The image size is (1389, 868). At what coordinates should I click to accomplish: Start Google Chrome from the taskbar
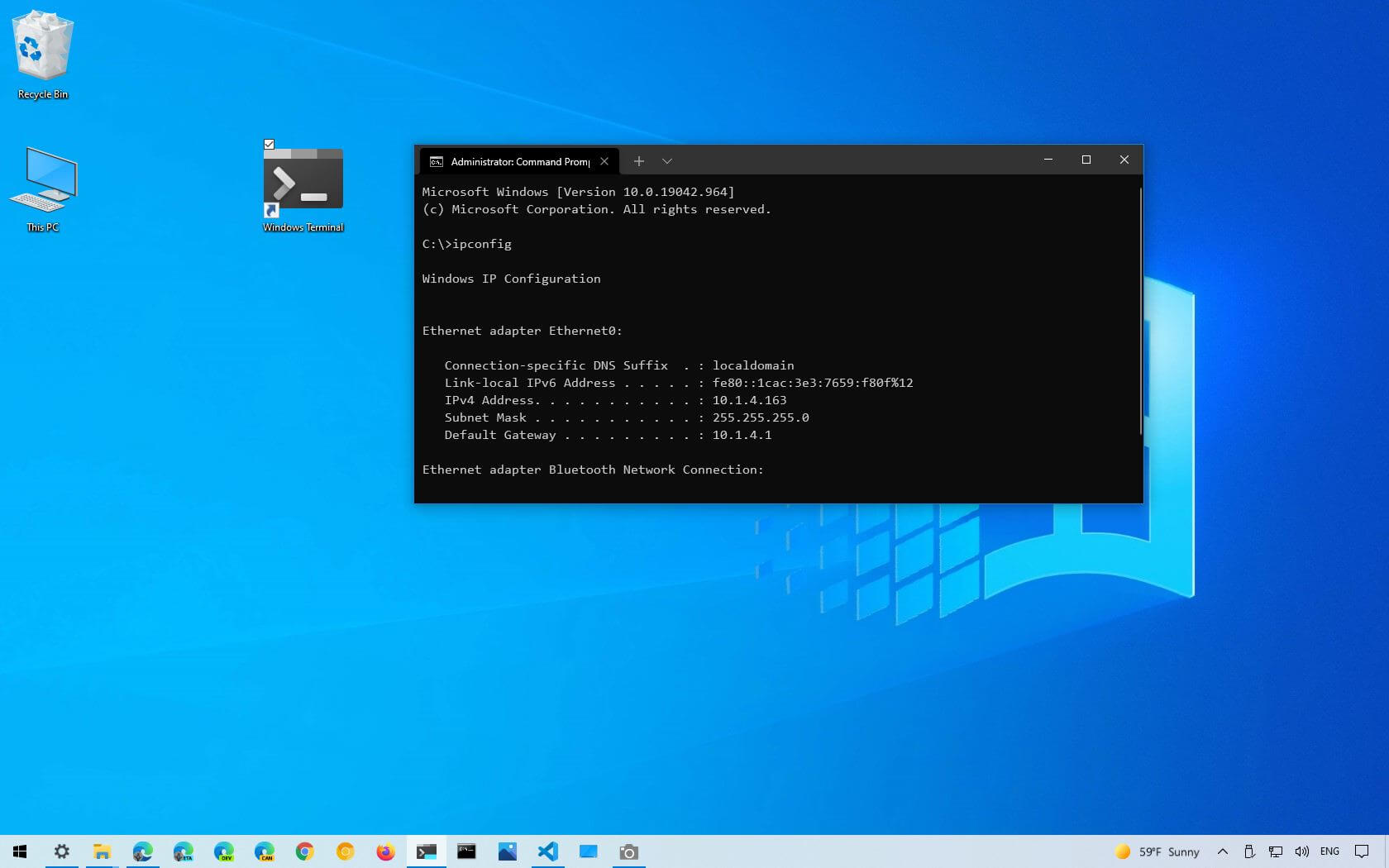(x=304, y=852)
